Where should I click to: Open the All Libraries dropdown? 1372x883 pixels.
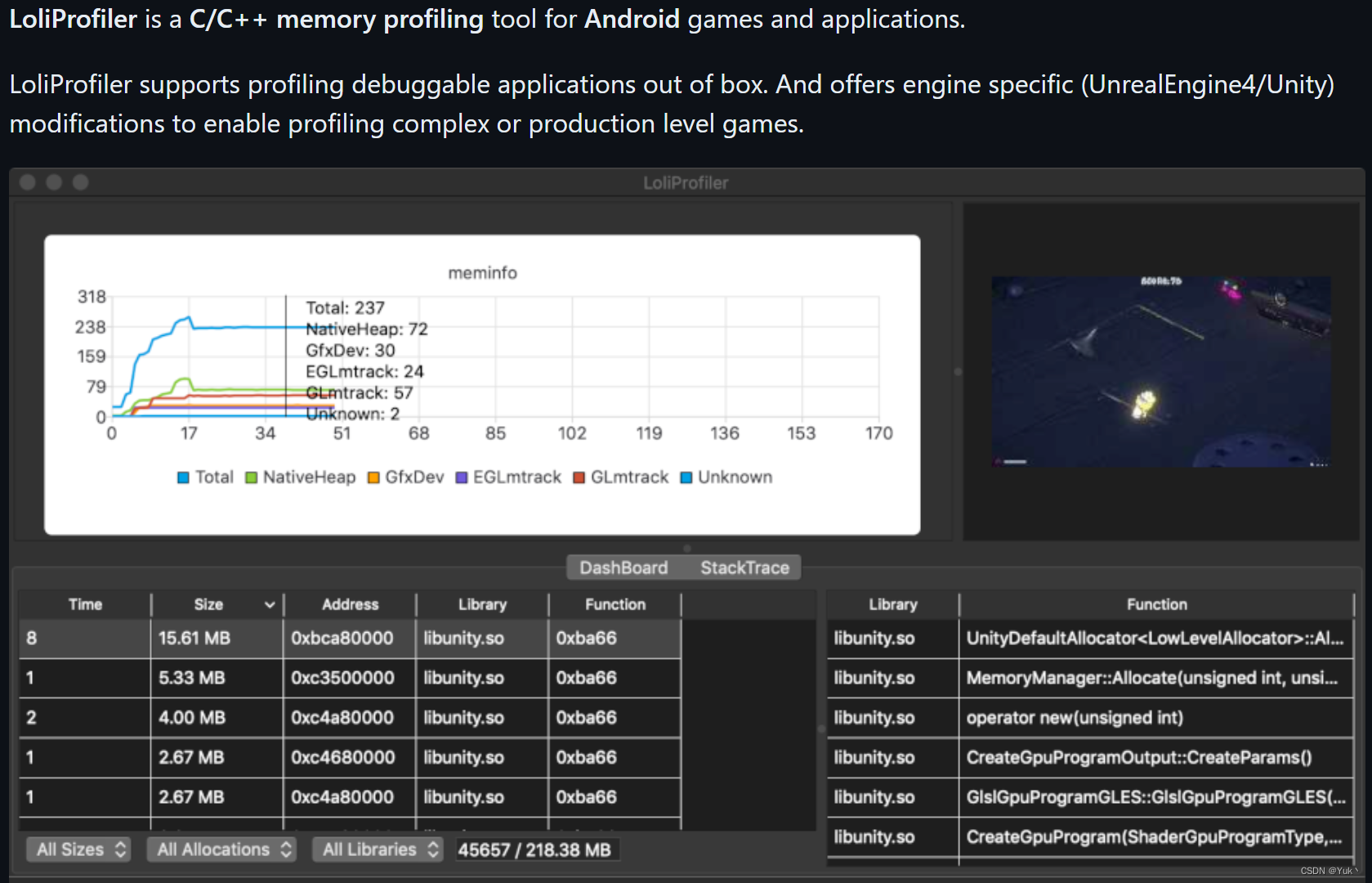(378, 849)
